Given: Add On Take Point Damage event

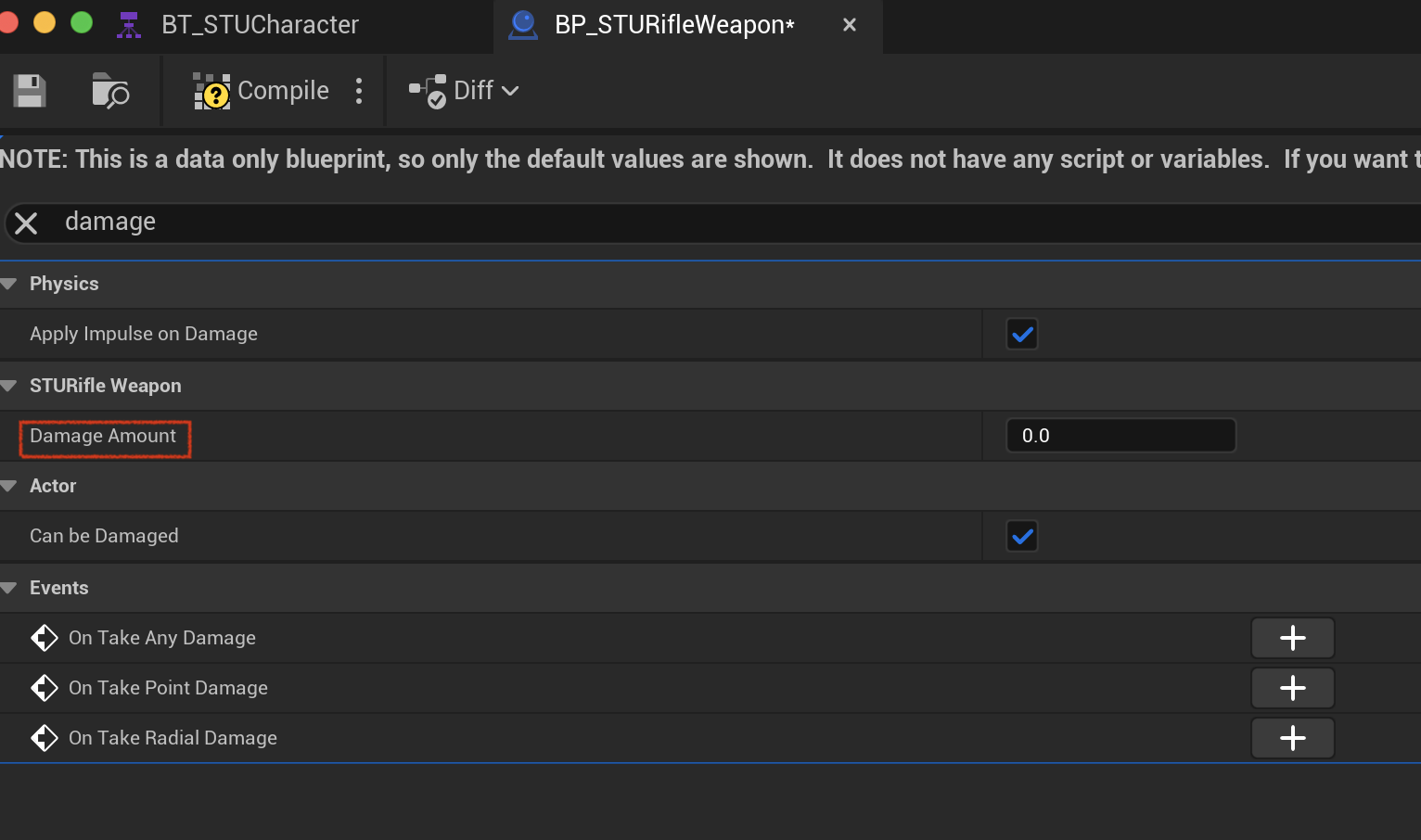Looking at the screenshot, I should pos(1292,688).
